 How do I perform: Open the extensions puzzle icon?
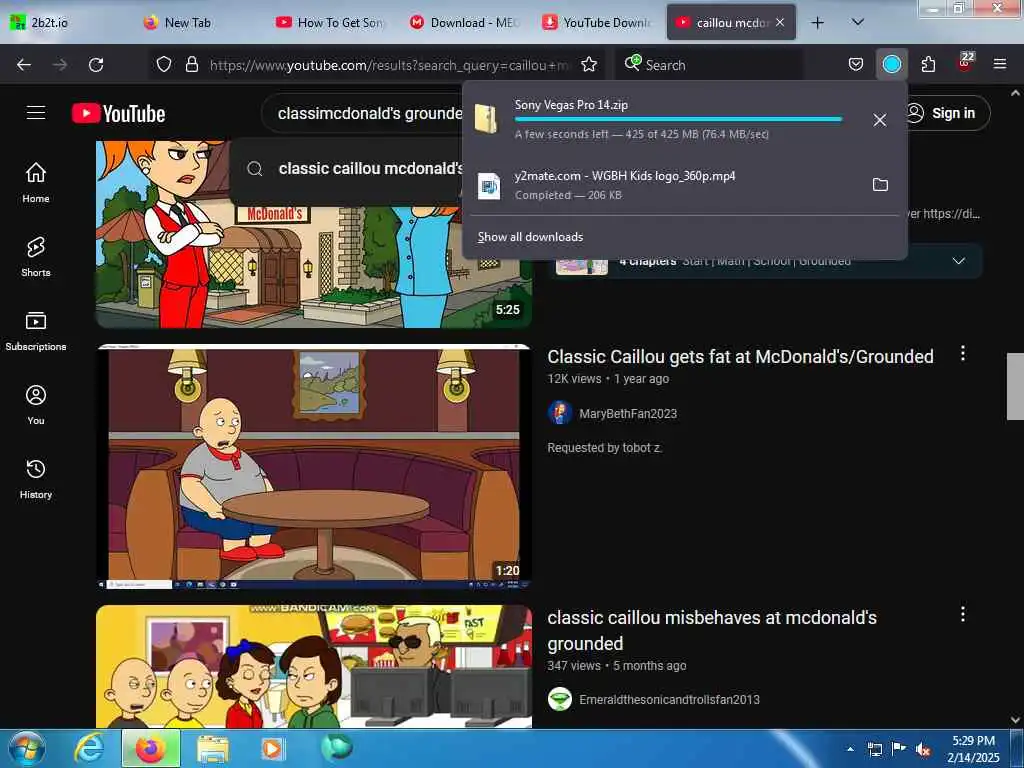click(928, 64)
